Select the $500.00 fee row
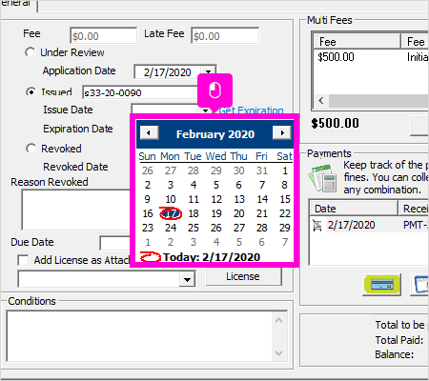Viewport: 429px width, 381px height. click(x=371, y=57)
